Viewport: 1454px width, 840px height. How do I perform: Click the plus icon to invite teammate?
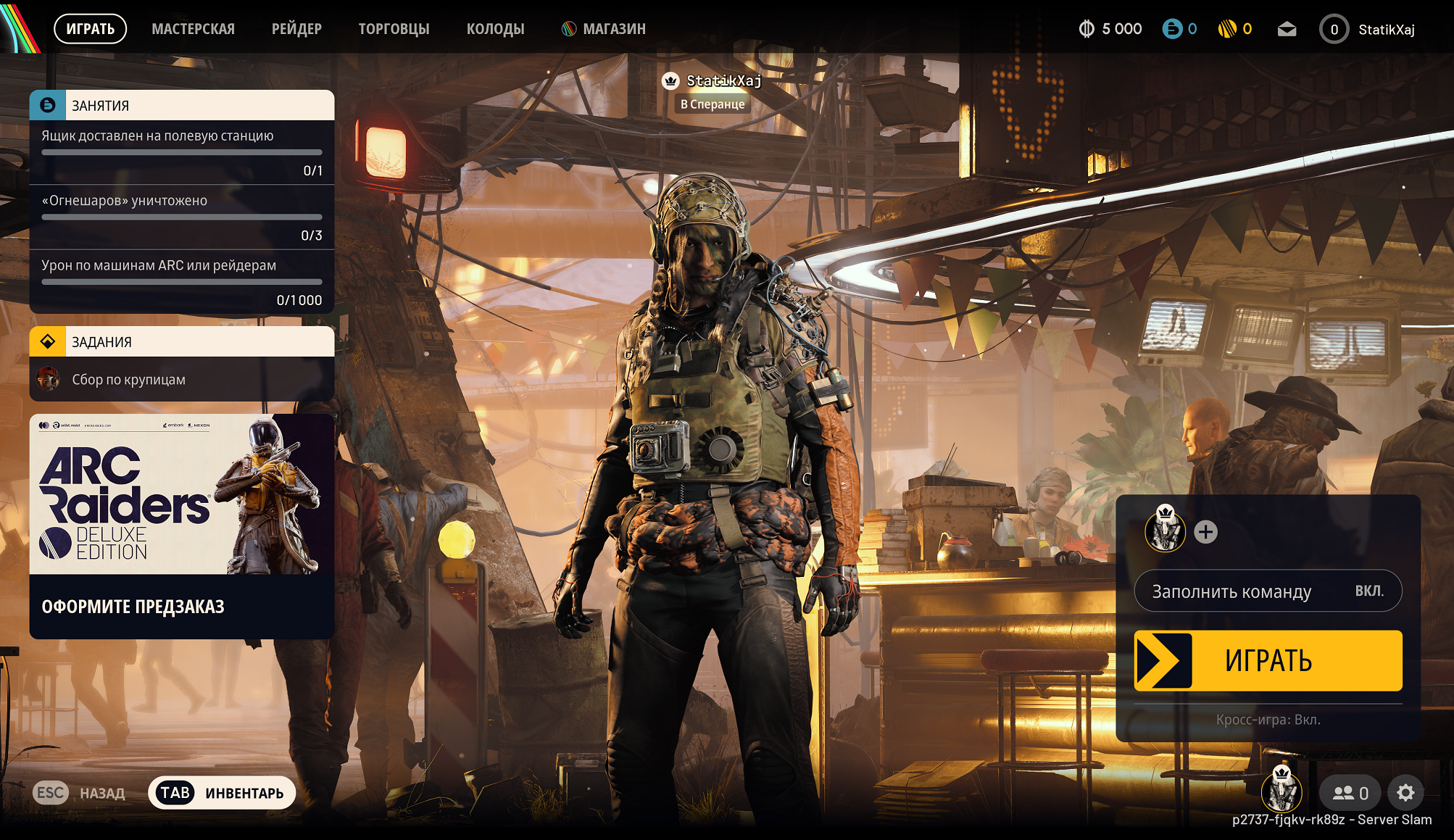[x=1205, y=532]
